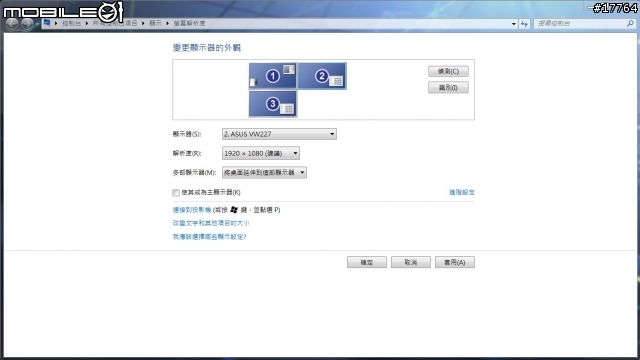Image resolution: width=640 pixels, height=360 pixels.
Task: Expand the breadcrumb arrow after 控制台
Action: point(87,23)
